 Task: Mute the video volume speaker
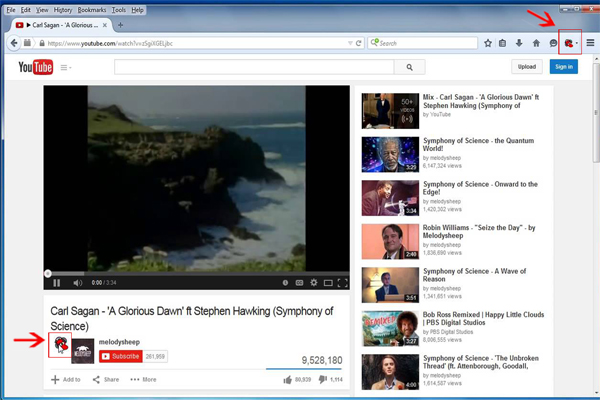pos(78,283)
